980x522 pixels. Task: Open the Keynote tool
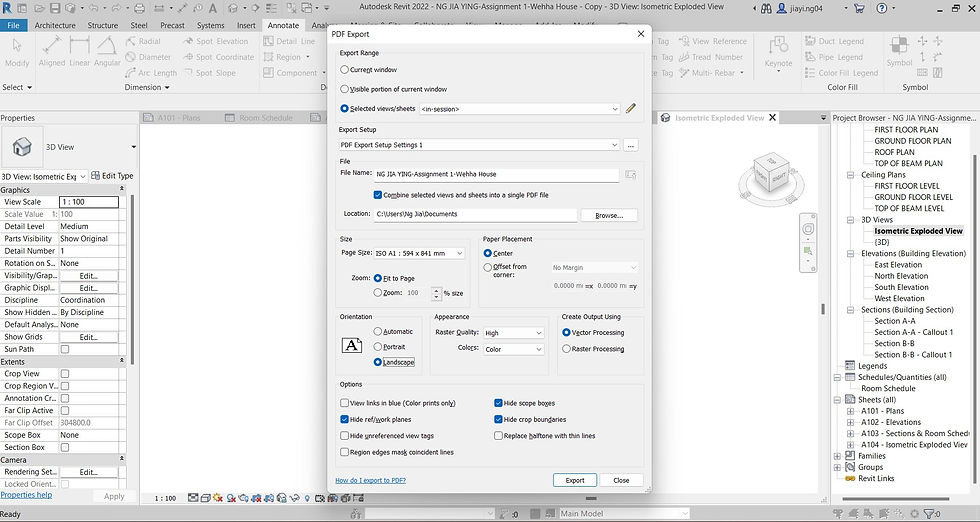click(778, 53)
